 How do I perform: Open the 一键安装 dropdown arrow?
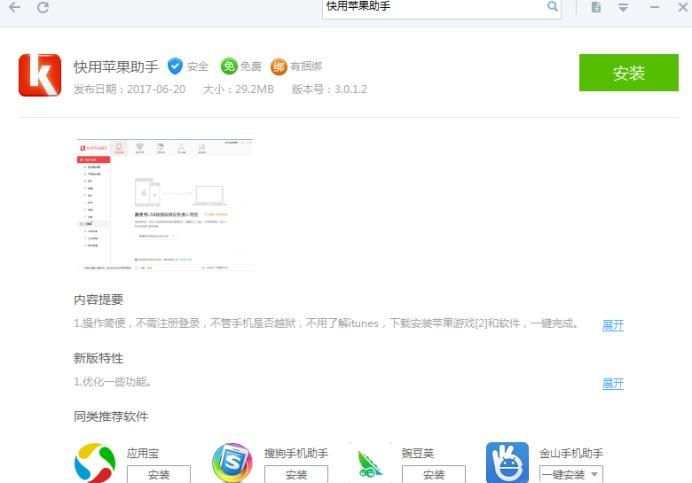[x=594, y=475]
